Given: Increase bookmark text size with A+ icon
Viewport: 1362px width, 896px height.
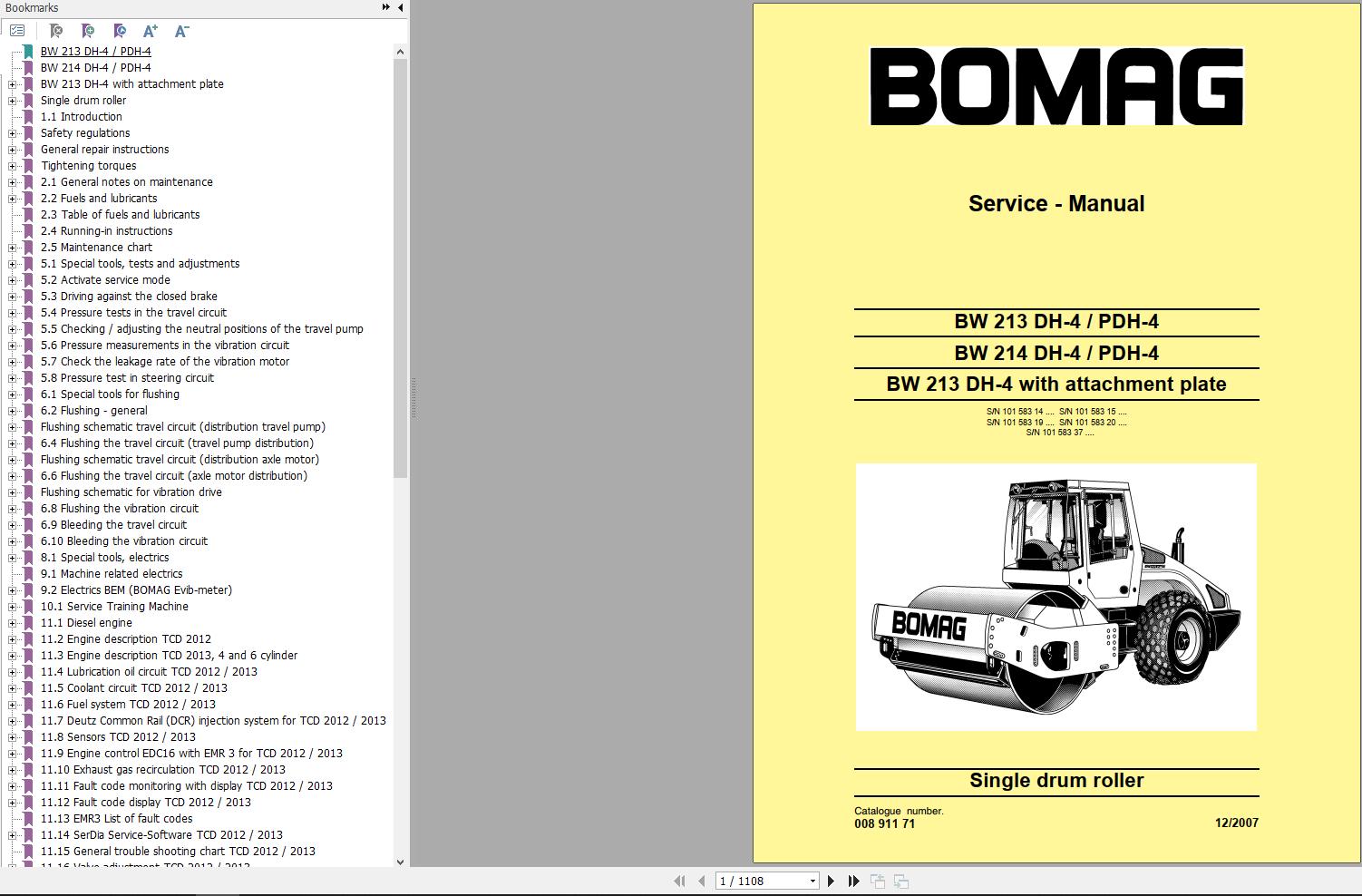Looking at the screenshot, I should point(151,30).
